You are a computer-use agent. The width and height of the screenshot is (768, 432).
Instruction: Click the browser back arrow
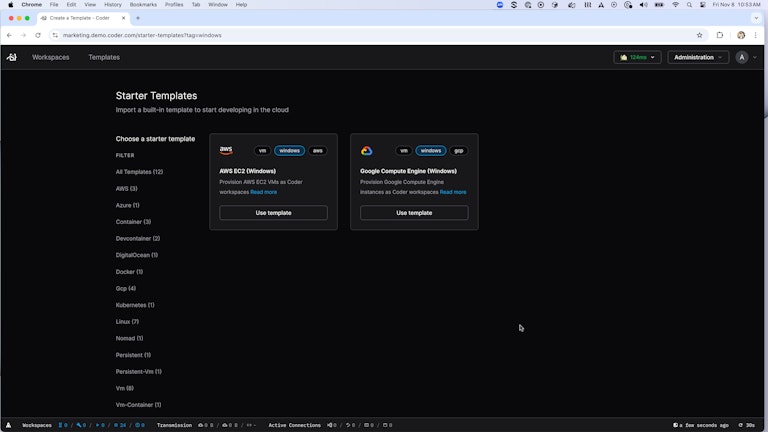click(10, 35)
